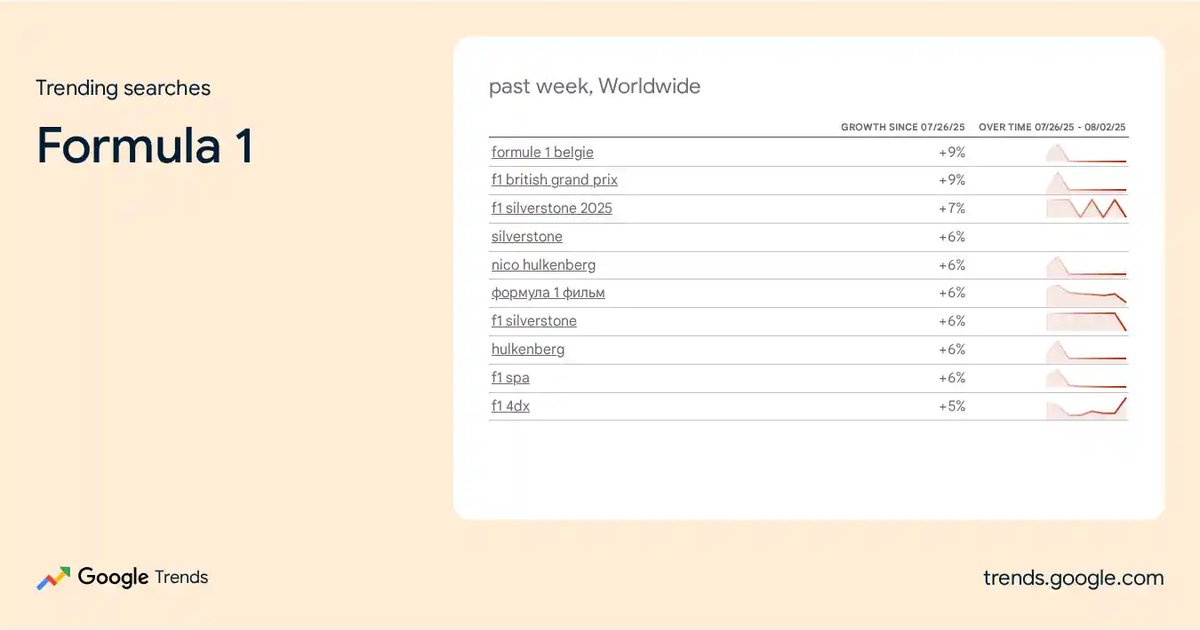This screenshot has height=630, width=1200.
Task: Open the 'f1 silverstone 2025' link
Action: pos(551,208)
